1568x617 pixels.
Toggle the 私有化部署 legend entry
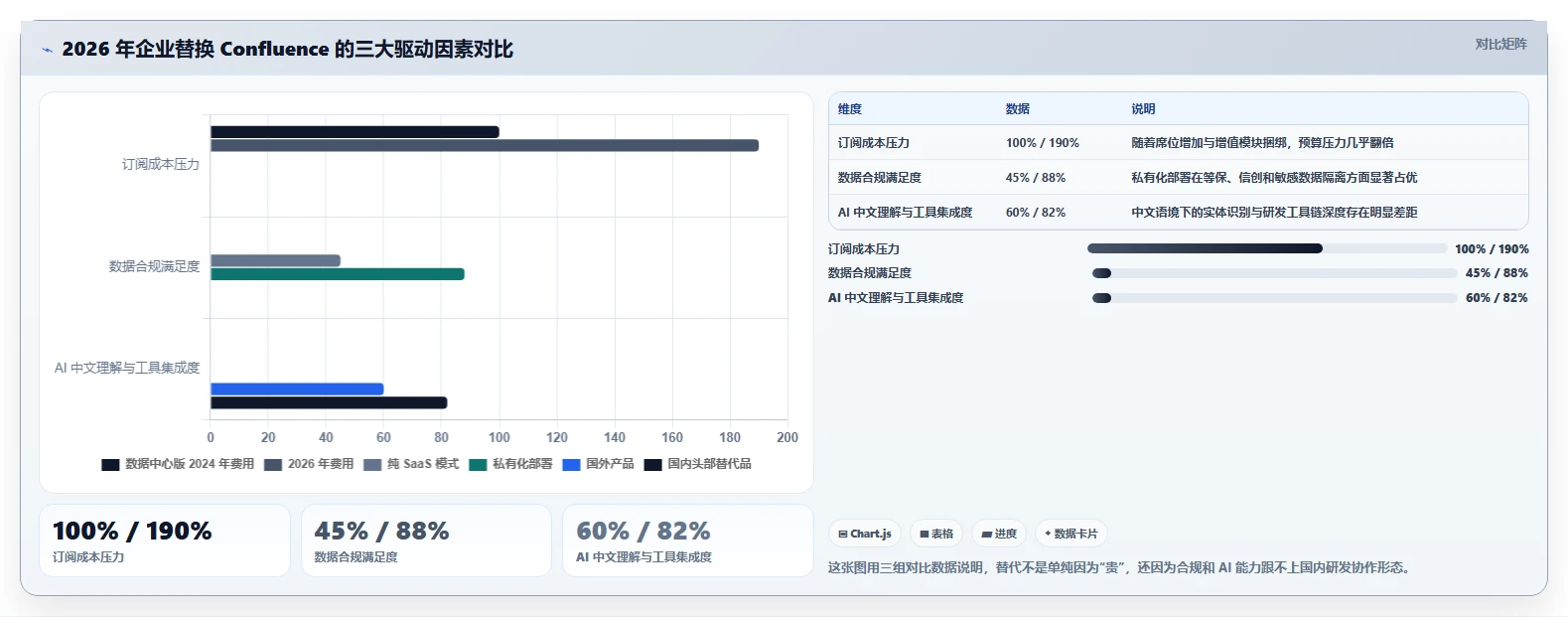(510, 464)
